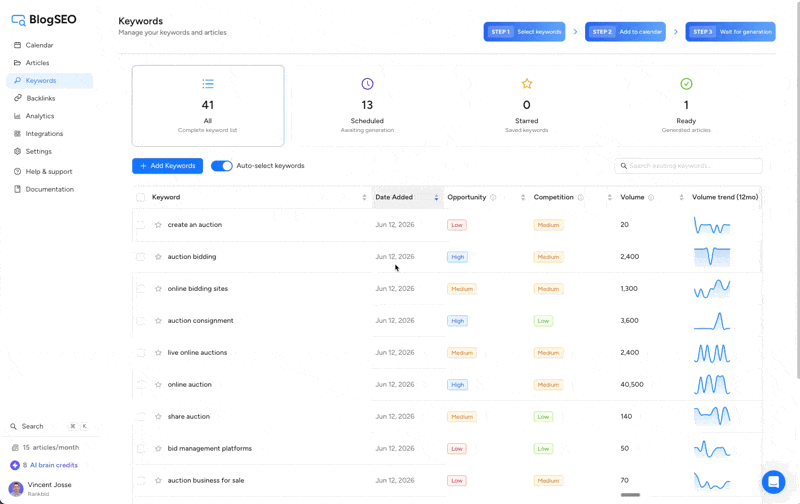This screenshot has height=504, width=800.
Task: Sort by the Competition column arrows
Action: (x=610, y=197)
